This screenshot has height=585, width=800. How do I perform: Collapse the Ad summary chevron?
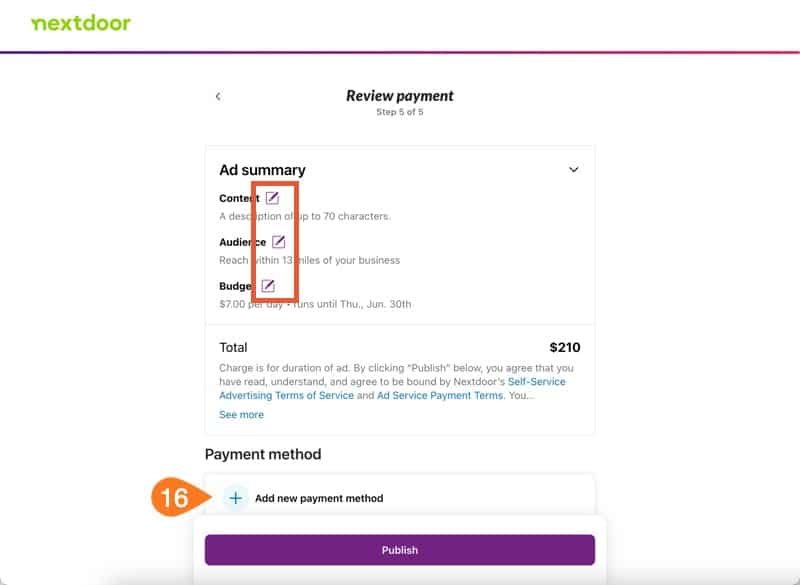click(x=573, y=169)
